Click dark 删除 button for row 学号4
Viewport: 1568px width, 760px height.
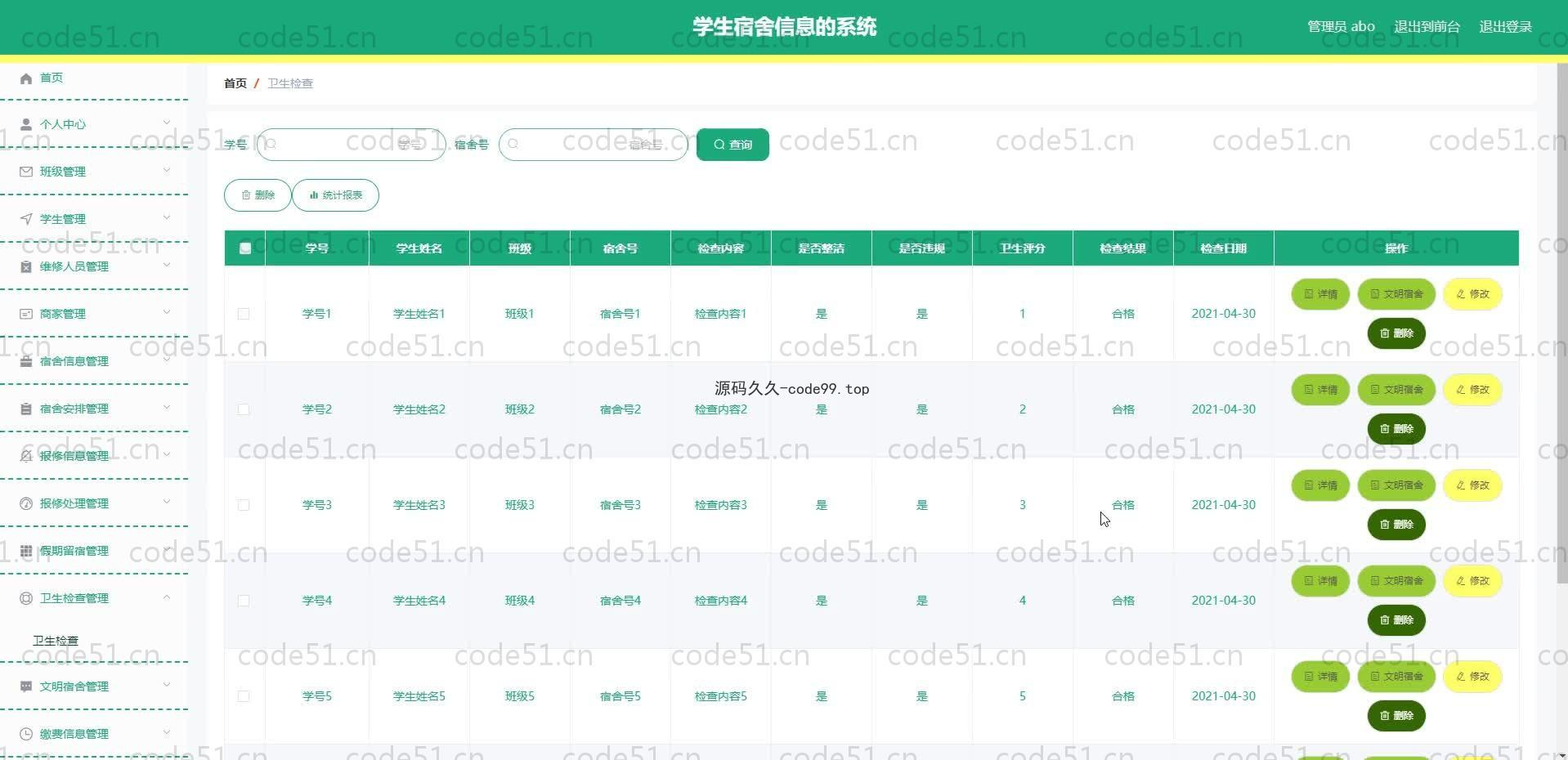coord(1396,620)
